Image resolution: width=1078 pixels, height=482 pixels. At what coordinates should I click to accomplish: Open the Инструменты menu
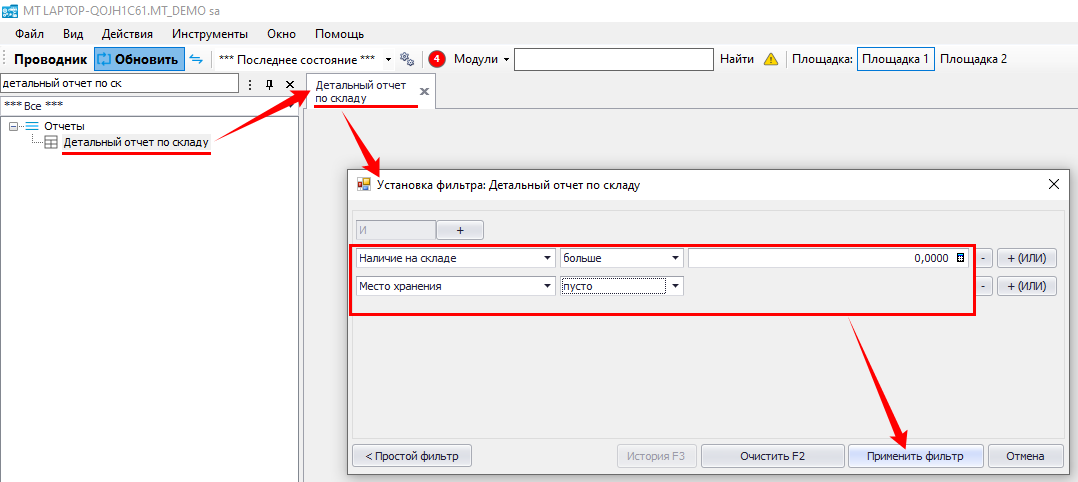pyautogui.click(x=210, y=33)
